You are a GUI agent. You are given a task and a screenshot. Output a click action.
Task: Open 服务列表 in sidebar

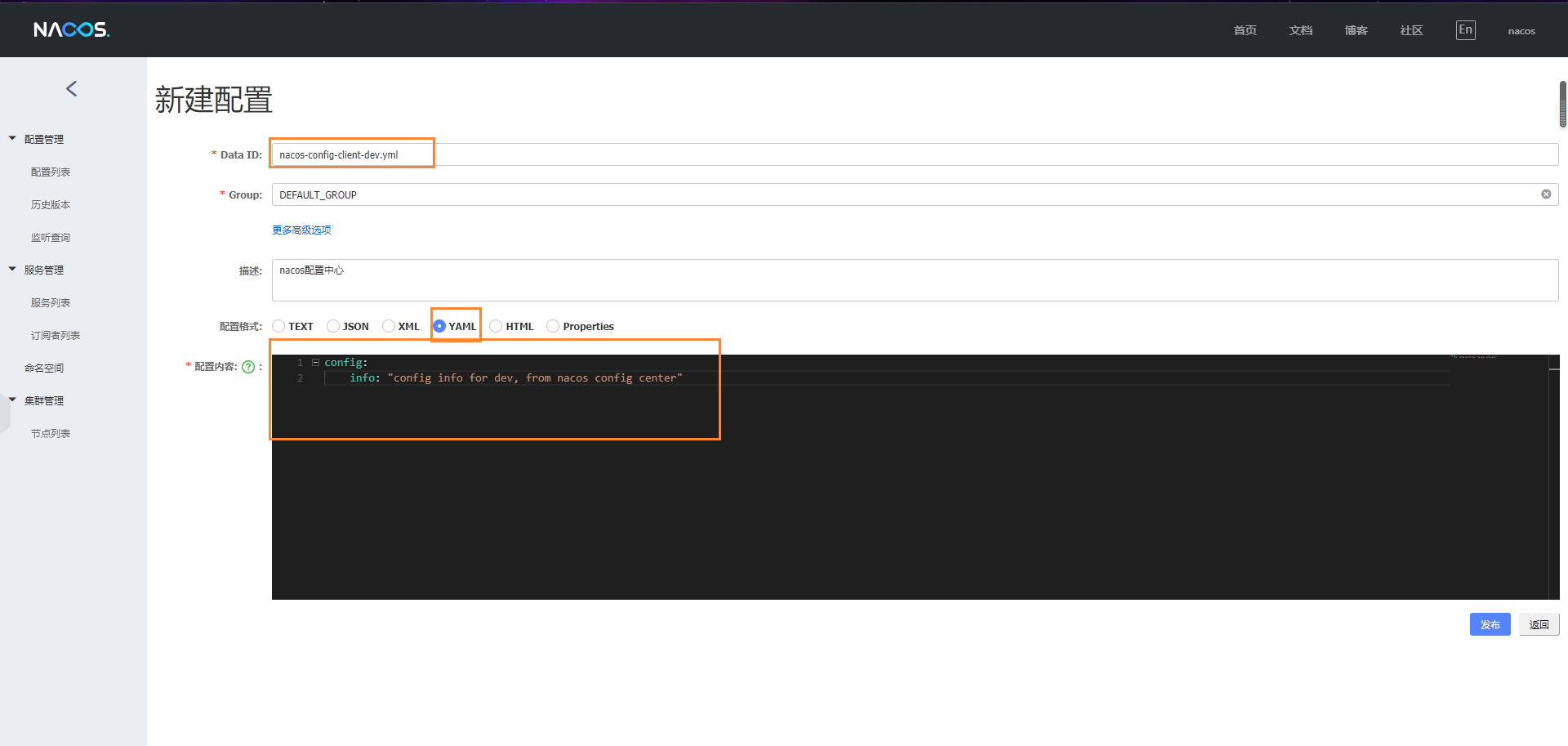pyautogui.click(x=51, y=302)
